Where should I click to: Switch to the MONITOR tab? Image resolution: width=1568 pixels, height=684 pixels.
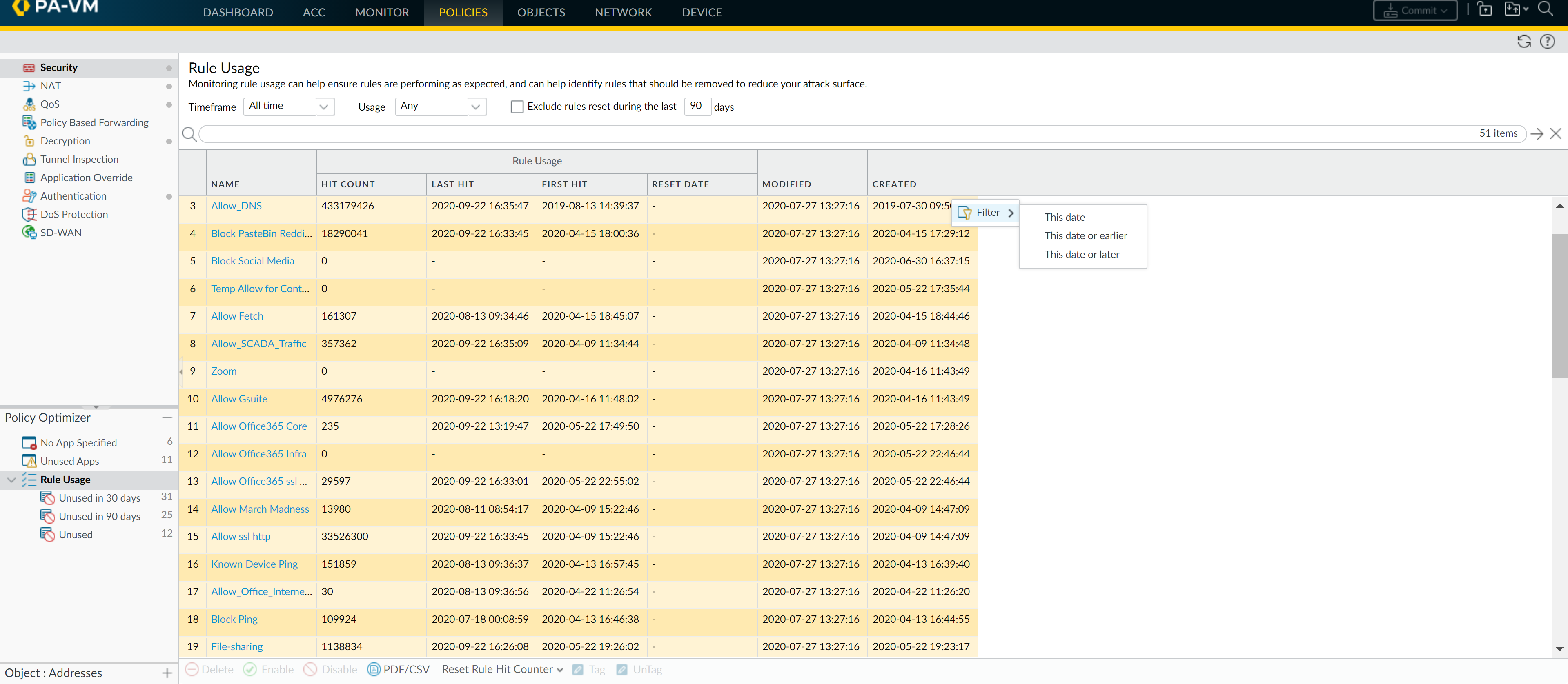tap(382, 12)
